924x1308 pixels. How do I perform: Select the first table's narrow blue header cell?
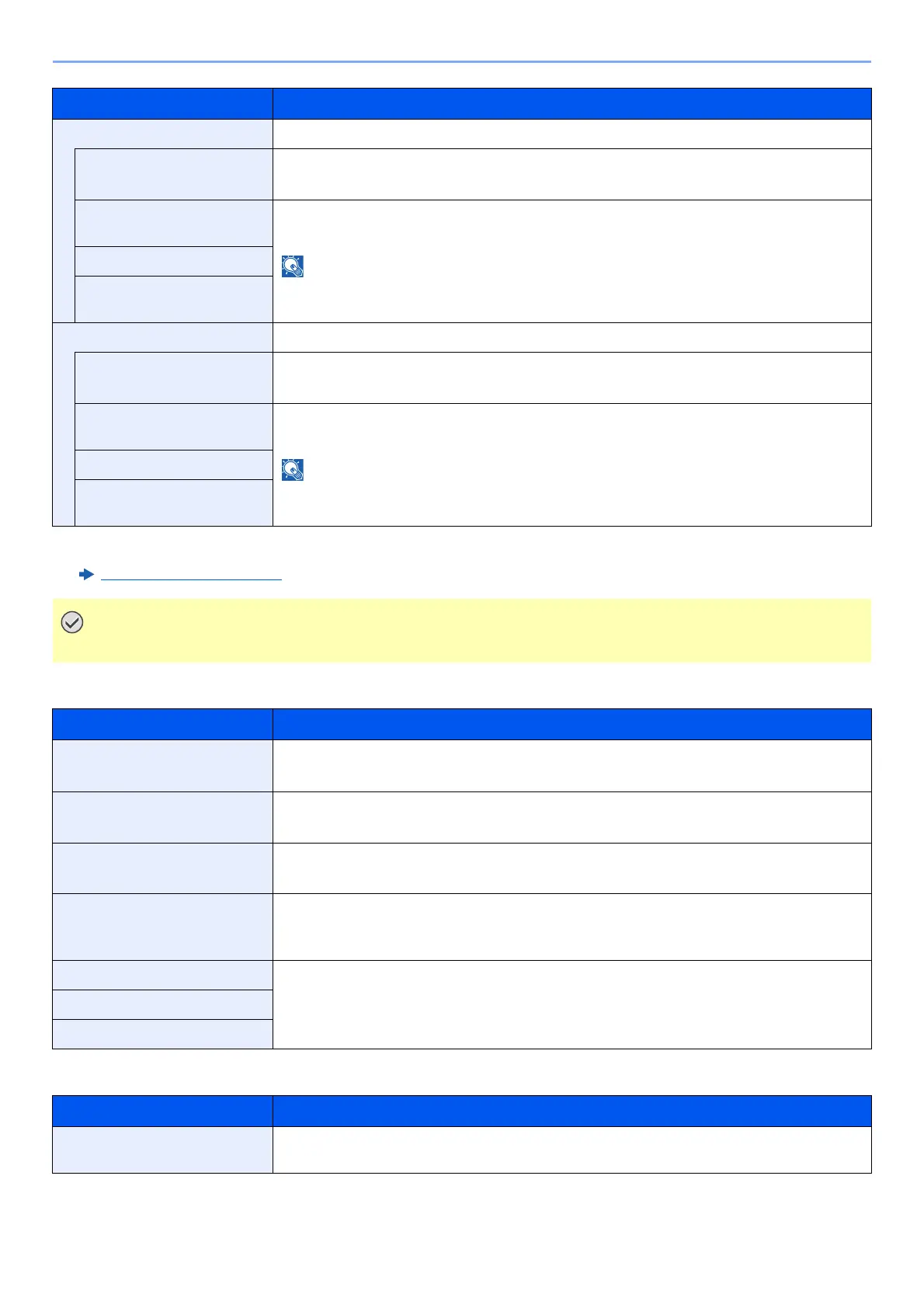(x=162, y=103)
